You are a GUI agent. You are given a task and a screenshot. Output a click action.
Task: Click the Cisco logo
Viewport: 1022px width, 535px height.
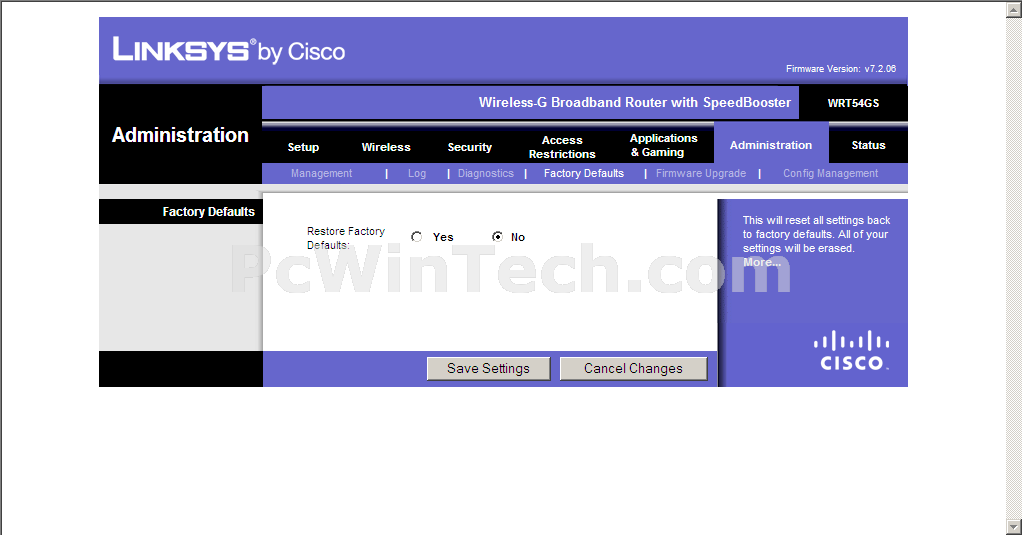click(x=851, y=351)
